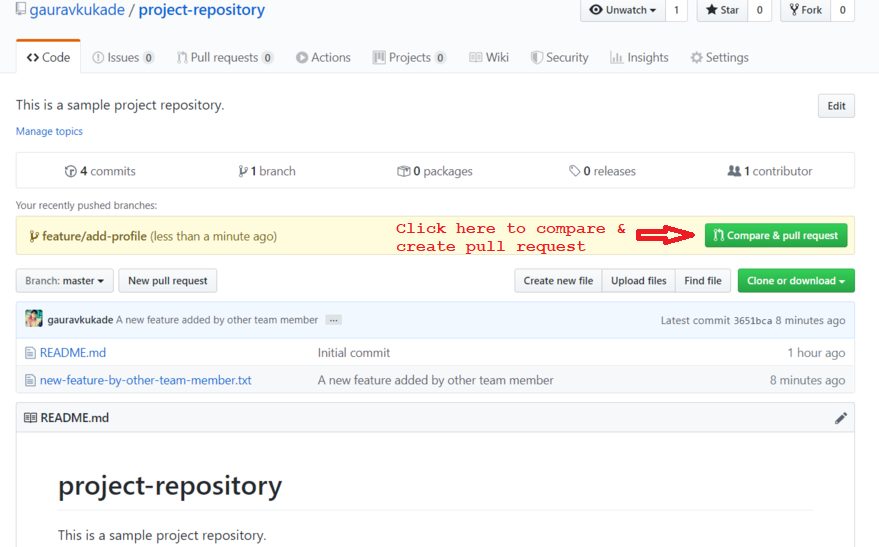Open the Initial commit message link

(x=354, y=353)
